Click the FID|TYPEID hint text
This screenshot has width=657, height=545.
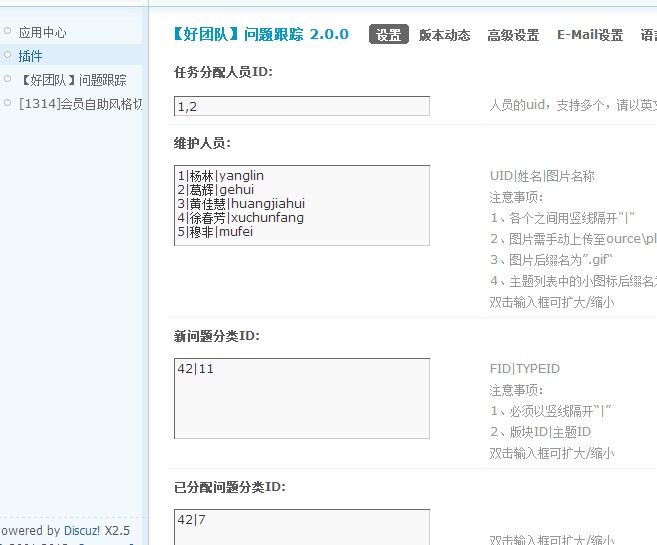525,369
